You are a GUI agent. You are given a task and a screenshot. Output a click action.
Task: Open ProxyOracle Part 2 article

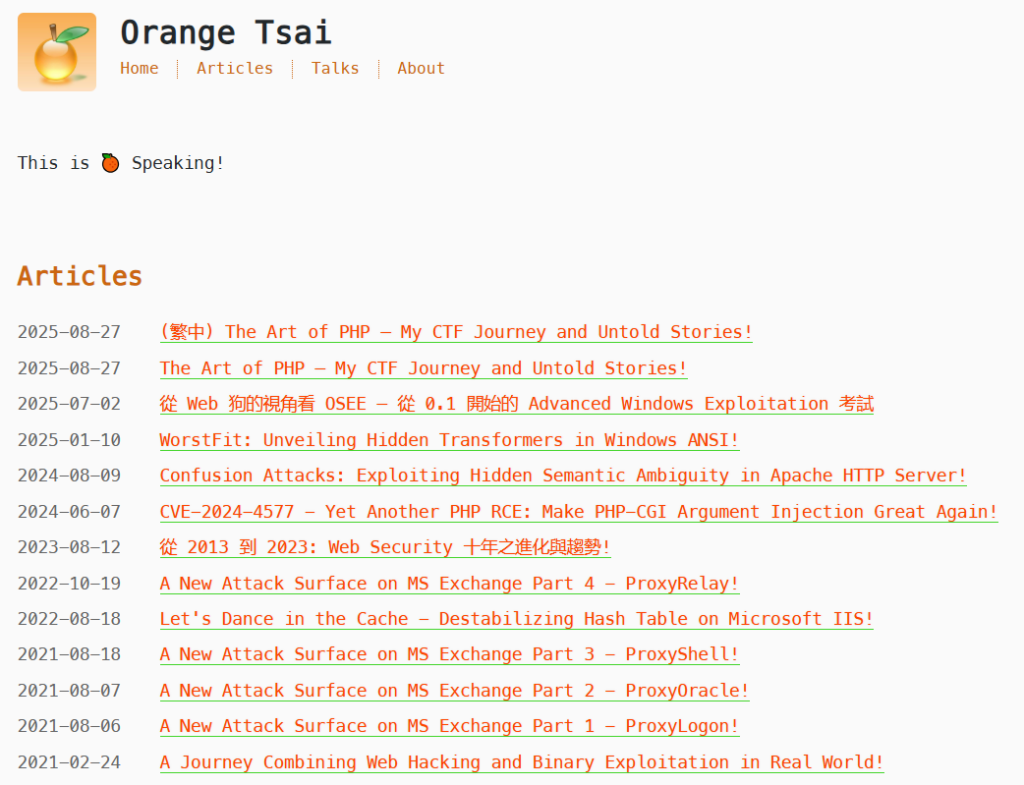[x=454, y=691]
